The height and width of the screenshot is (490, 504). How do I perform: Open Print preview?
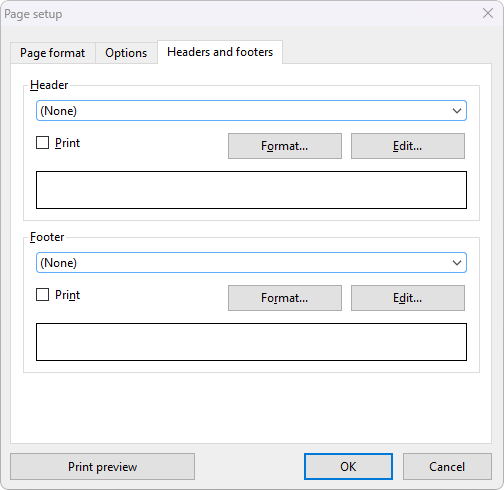pyautogui.click(x=102, y=467)
